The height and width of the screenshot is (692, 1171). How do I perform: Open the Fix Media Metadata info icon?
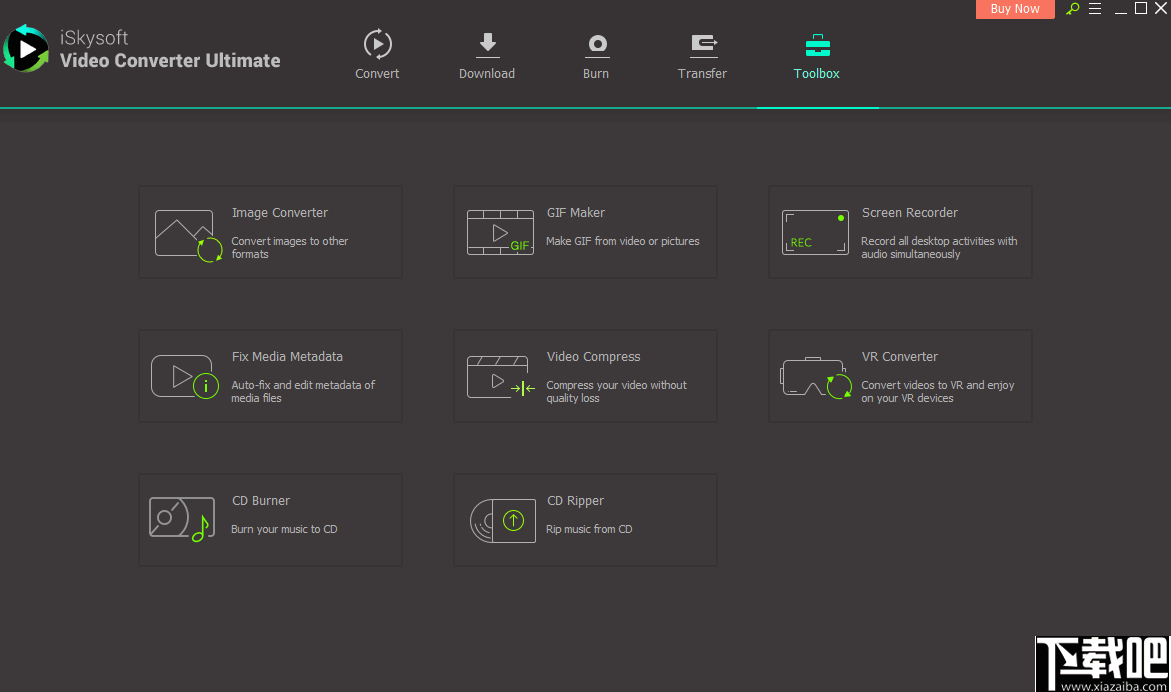(184, 377)
